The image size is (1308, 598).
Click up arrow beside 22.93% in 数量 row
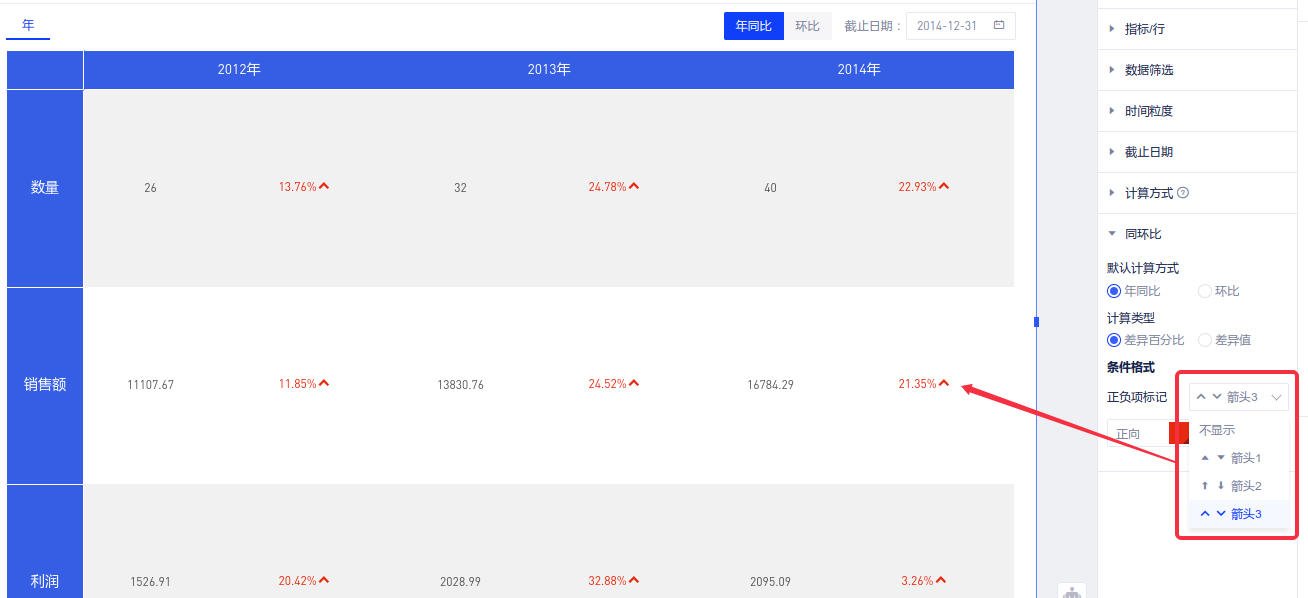point(944,186)
